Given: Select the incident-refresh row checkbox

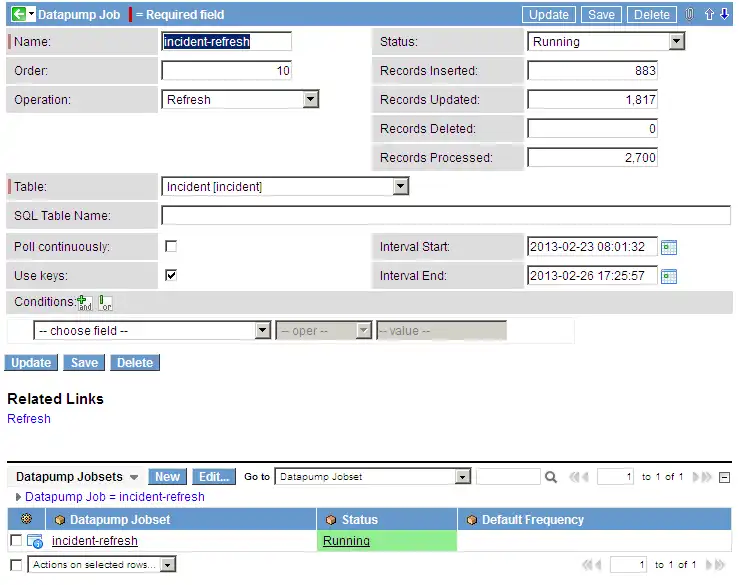Looking at the screenshot, I should coord(16,541).
